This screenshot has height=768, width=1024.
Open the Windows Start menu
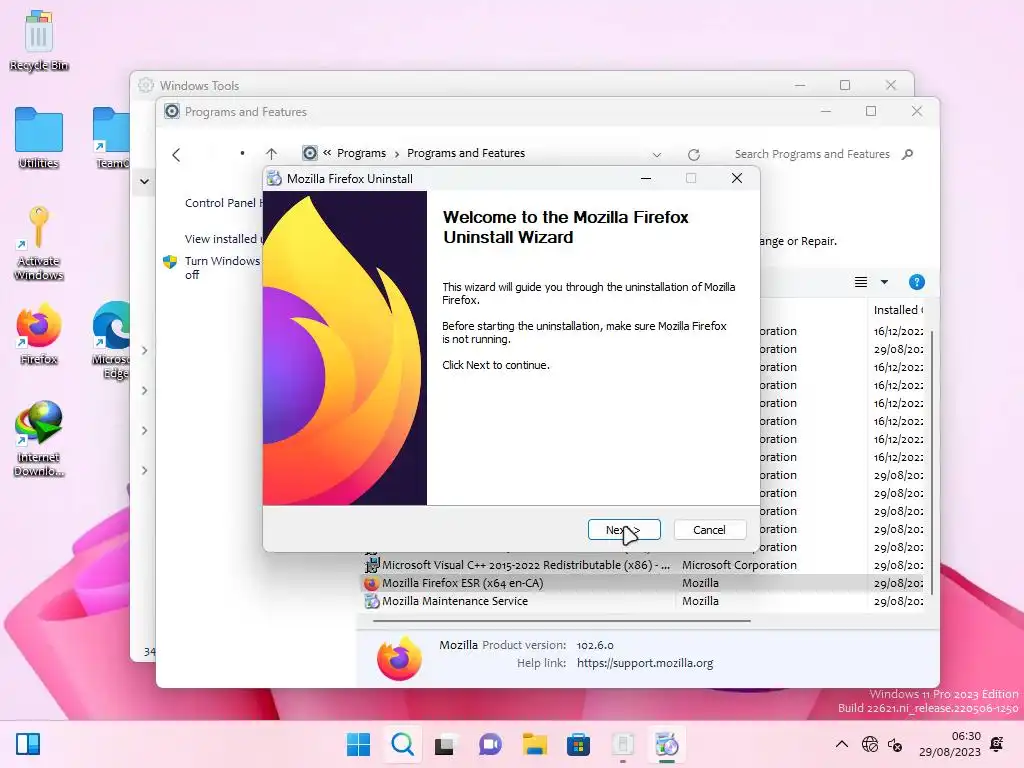358,744
